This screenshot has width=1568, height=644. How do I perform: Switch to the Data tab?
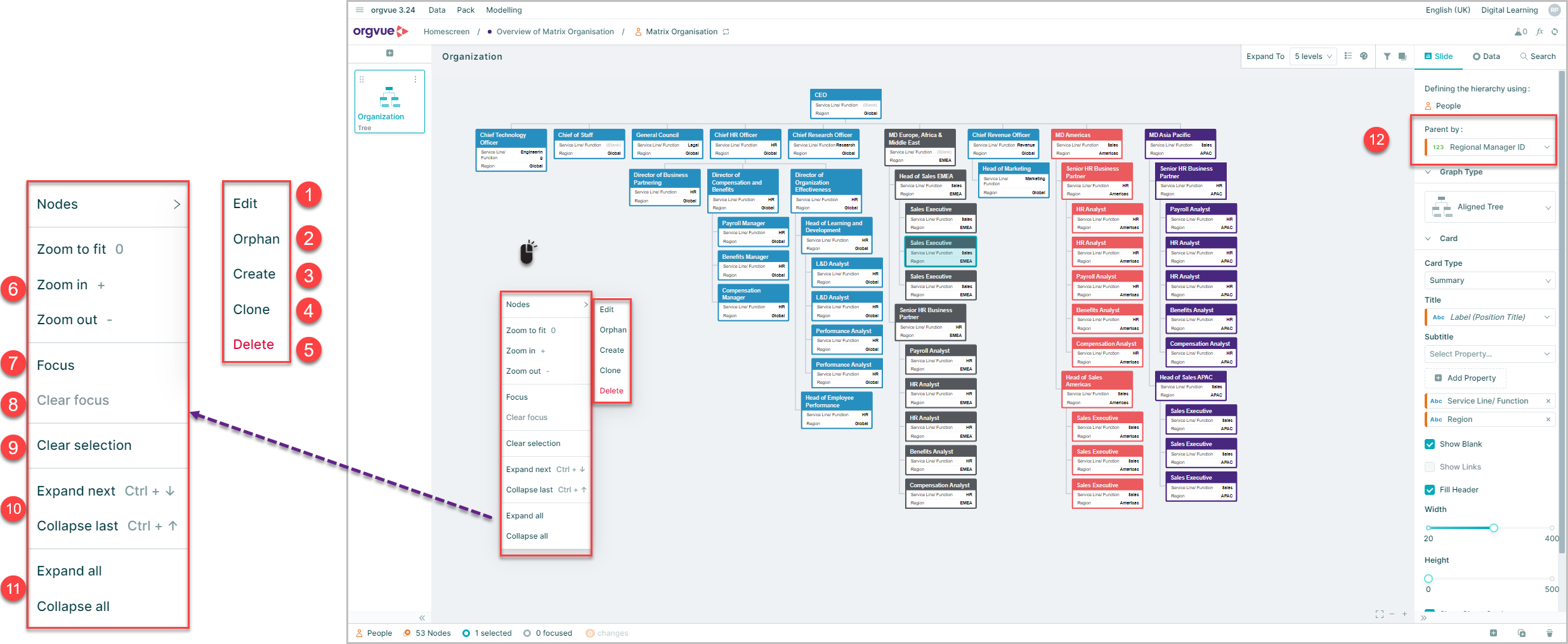pyautogui.click(x=1486, y=56)
